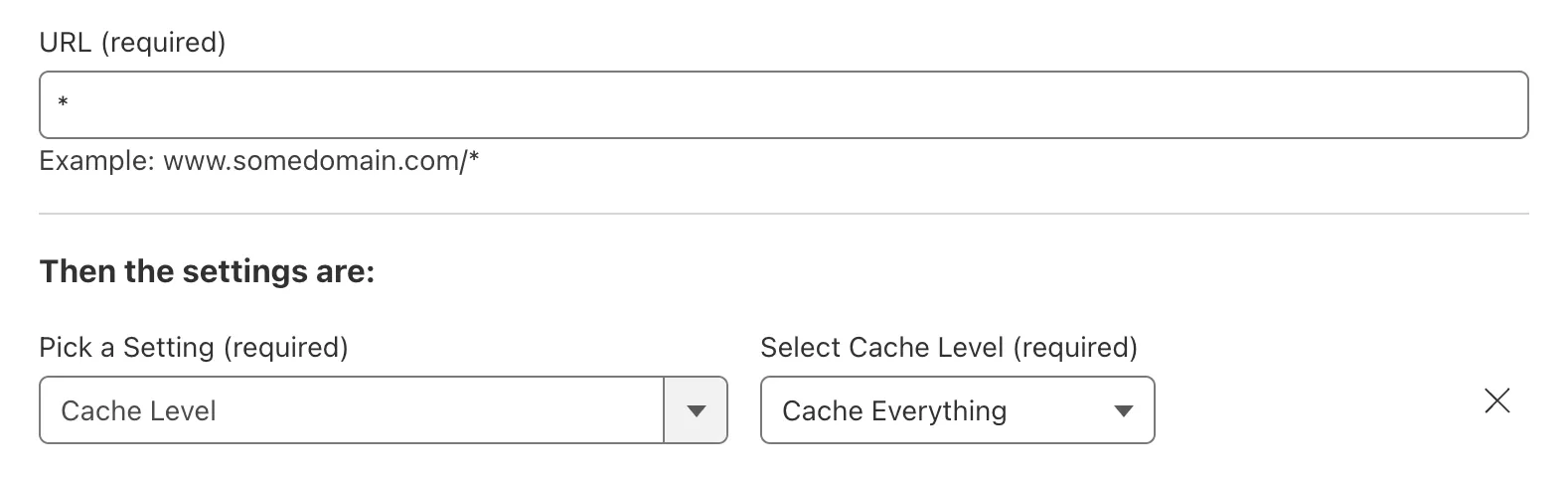The height and width of the screenshot is (477, 1568).
Task: Click the URL (required) label
Action: click(132, 43)
